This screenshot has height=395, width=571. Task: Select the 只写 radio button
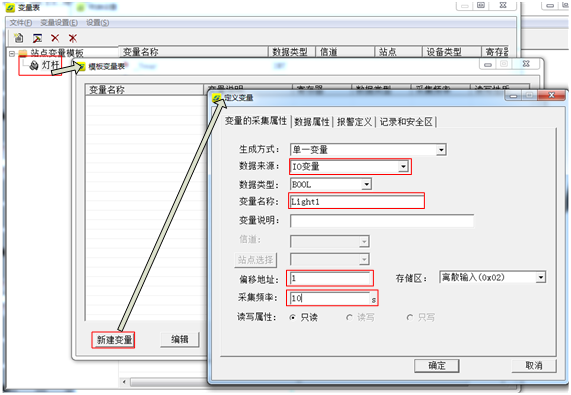(x=410, y=317)
